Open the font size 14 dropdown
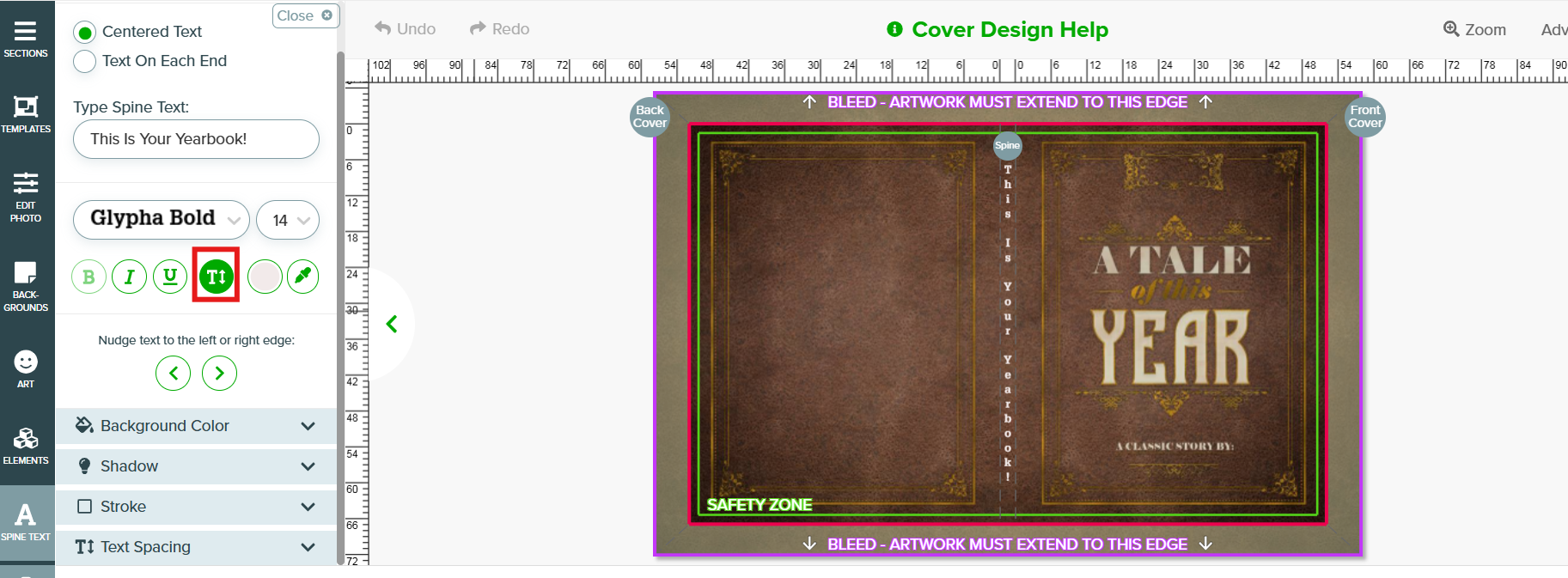The height and width of the screenshot is (578, 1568). coord(288,221)
